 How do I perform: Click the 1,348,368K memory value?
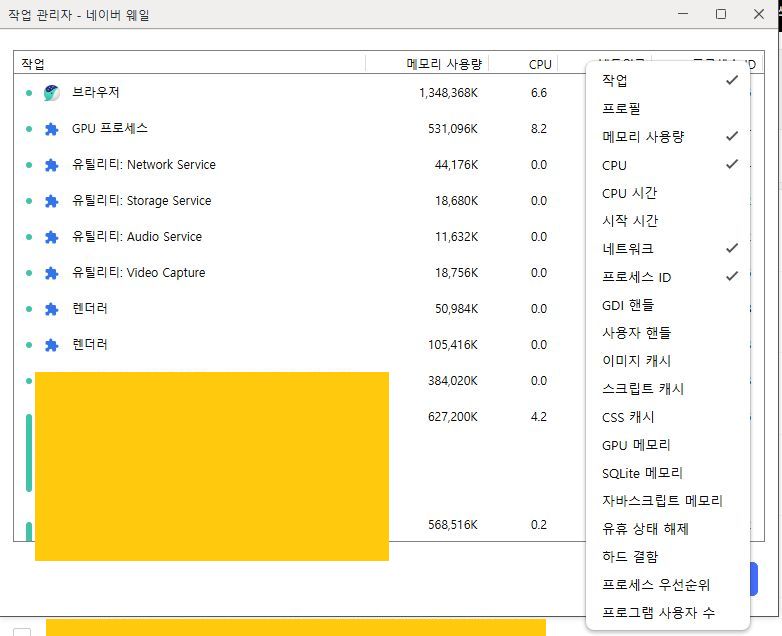448,93
